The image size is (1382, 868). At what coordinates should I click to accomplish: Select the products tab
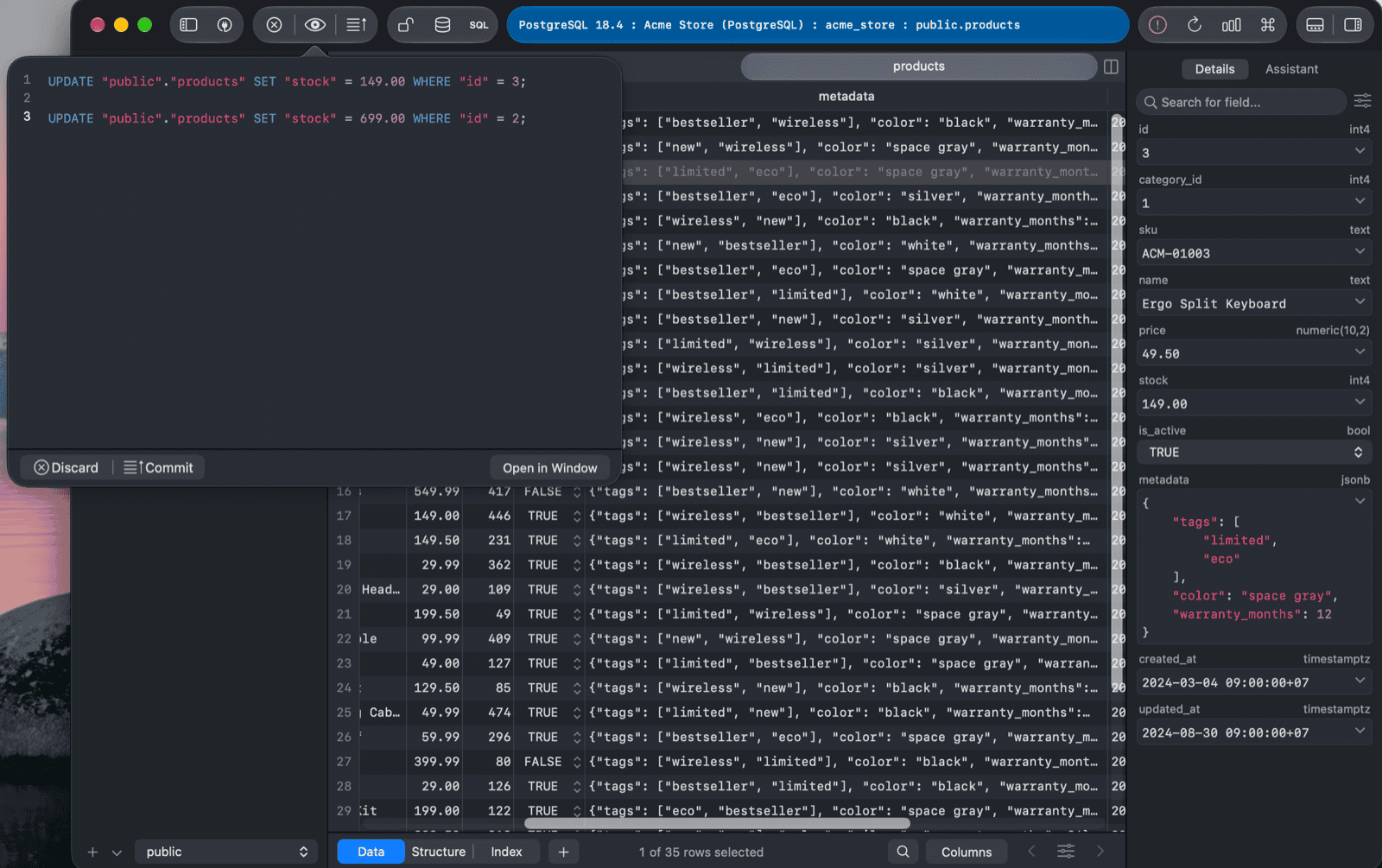[x=918, y=67]
